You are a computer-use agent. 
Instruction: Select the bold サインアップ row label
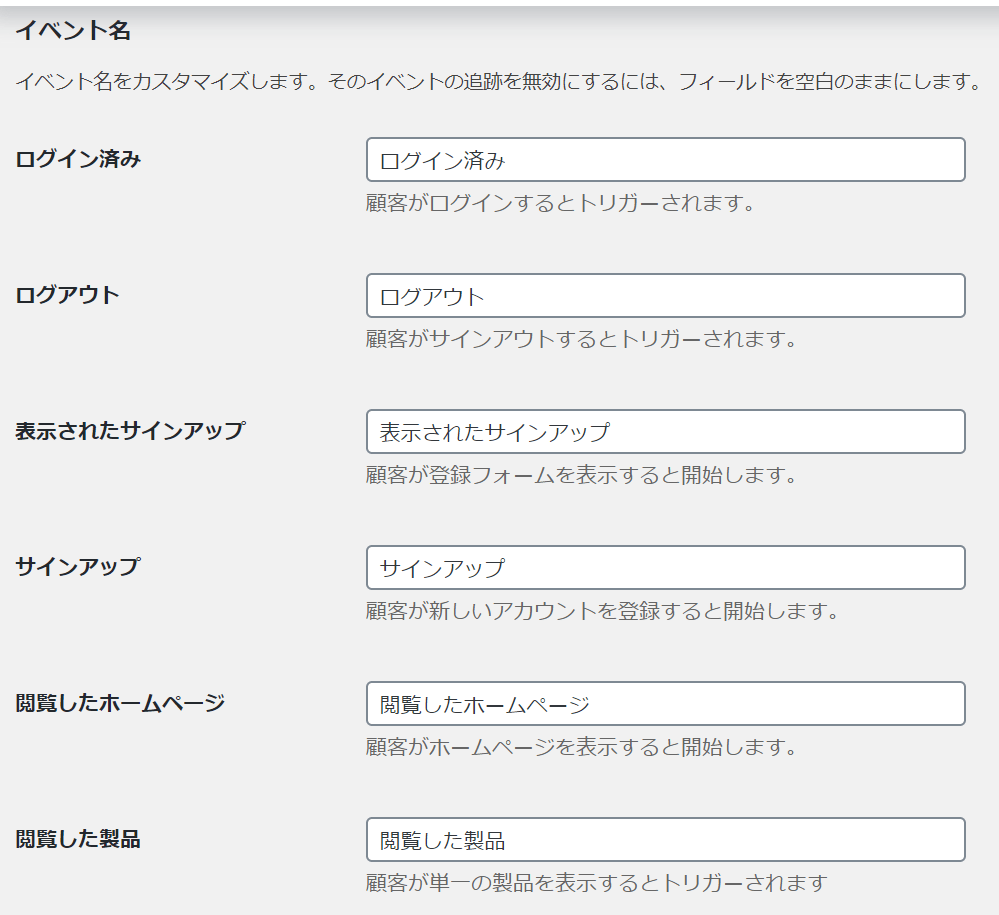click(x=78, y=566)
